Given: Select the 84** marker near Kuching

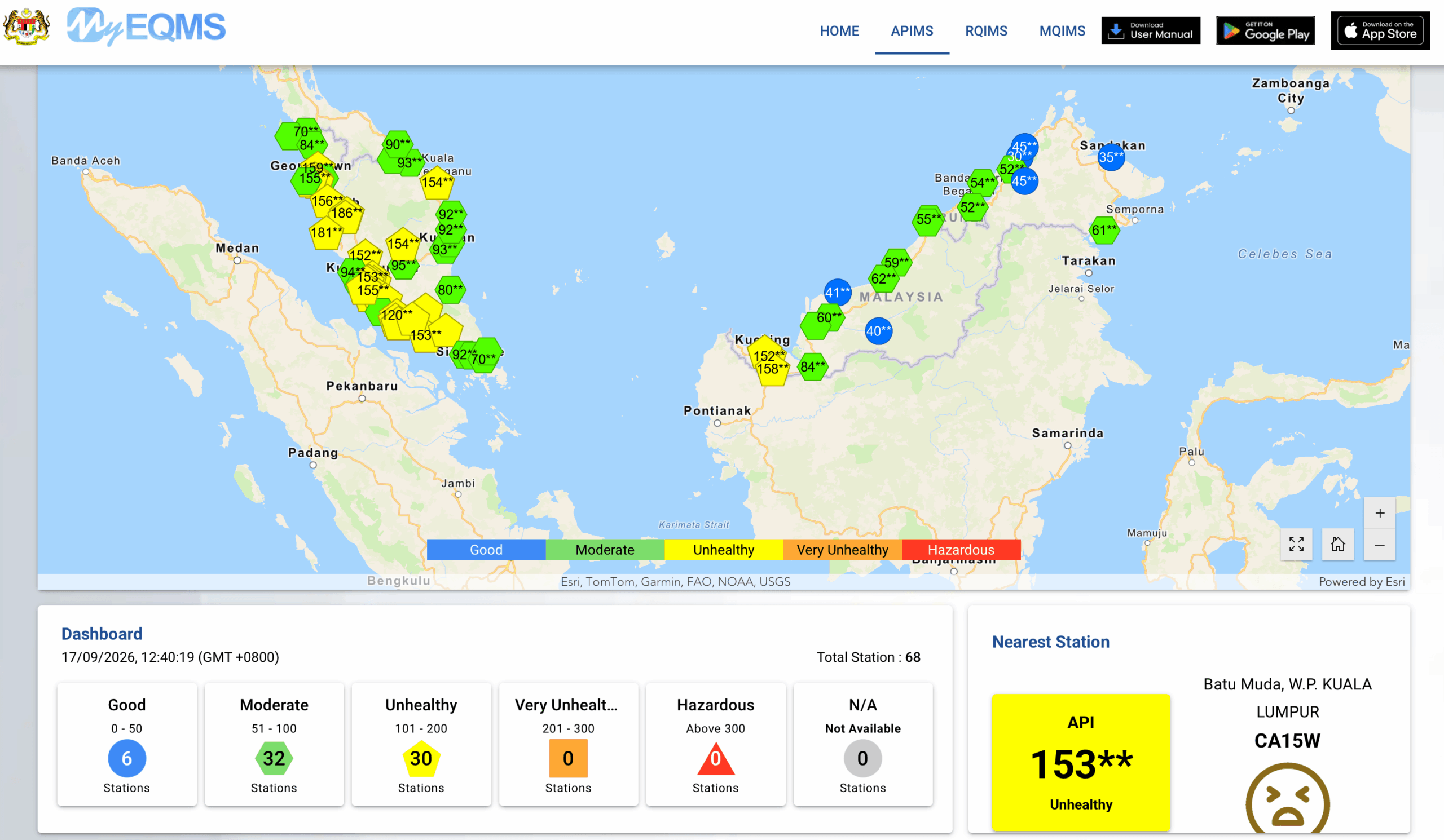Looking at the screenshot, I should [813, 366].
